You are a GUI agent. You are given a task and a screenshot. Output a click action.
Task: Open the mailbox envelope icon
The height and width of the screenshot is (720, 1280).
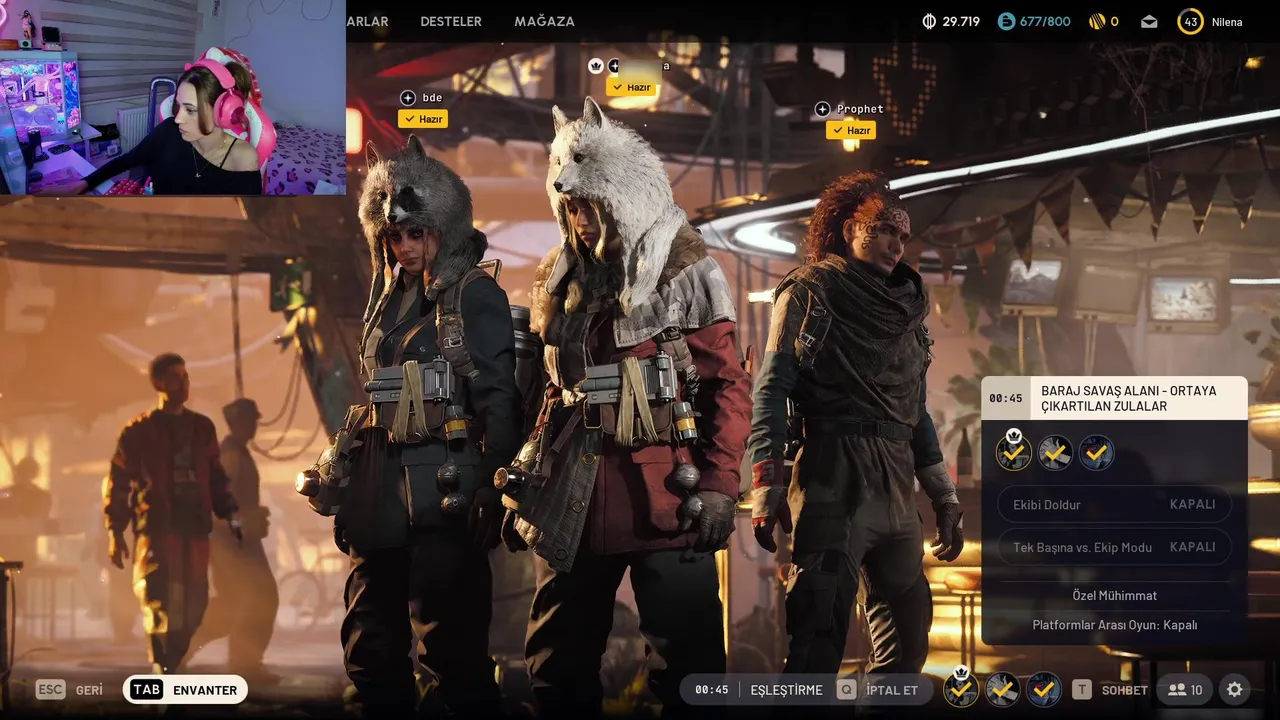1149,21
